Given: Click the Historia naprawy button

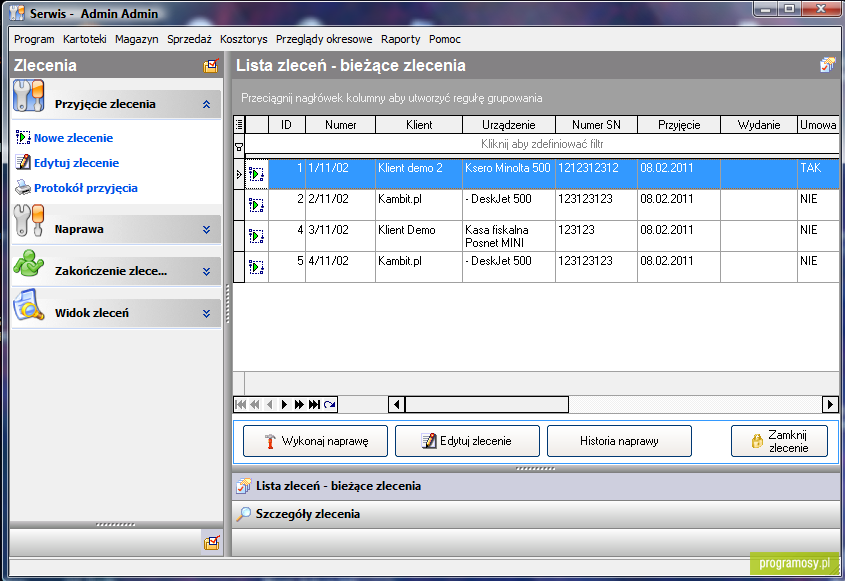Looking at the screenshot, I should 619,441.
